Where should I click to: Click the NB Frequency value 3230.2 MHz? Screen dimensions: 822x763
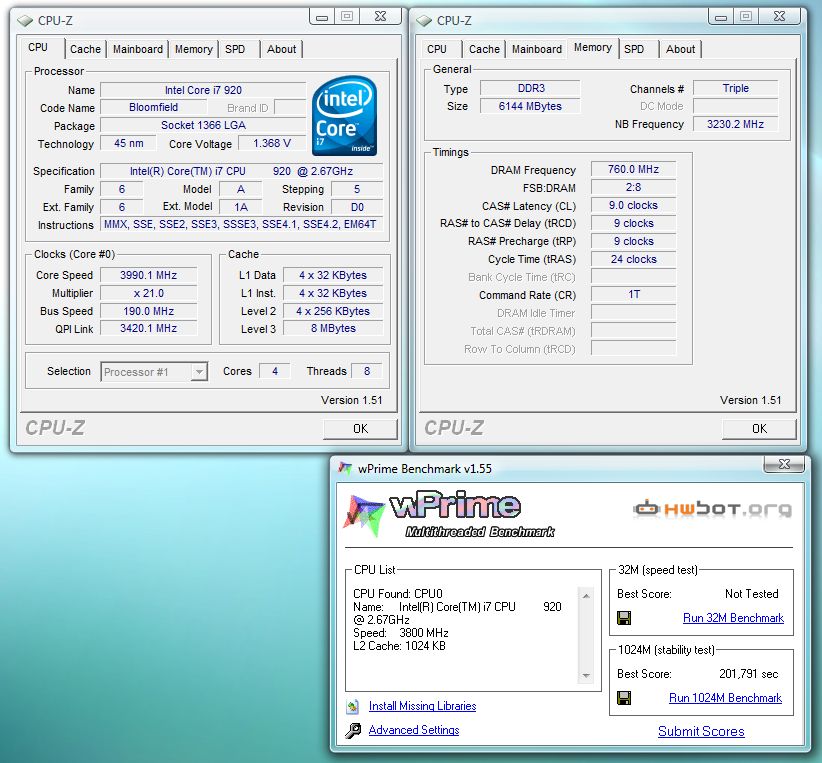coord(735,124)
